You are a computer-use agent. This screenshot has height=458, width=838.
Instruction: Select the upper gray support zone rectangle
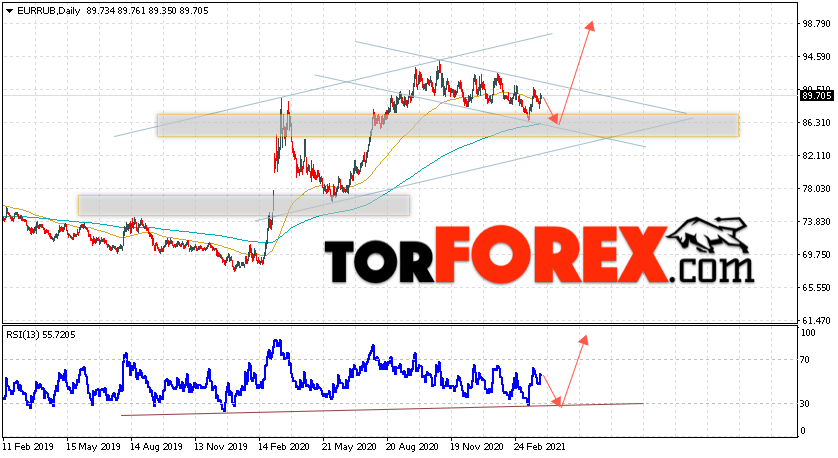448,125
